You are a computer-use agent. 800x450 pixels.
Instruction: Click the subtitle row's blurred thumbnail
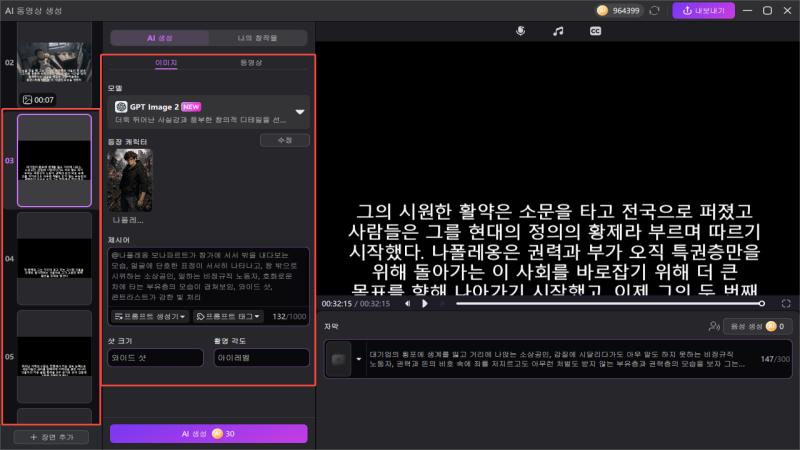(x=338, y=359)
